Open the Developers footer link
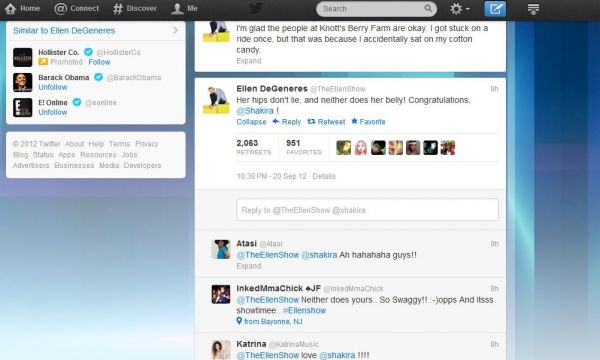This screenshot has width=600, height=360. point(142,165)
